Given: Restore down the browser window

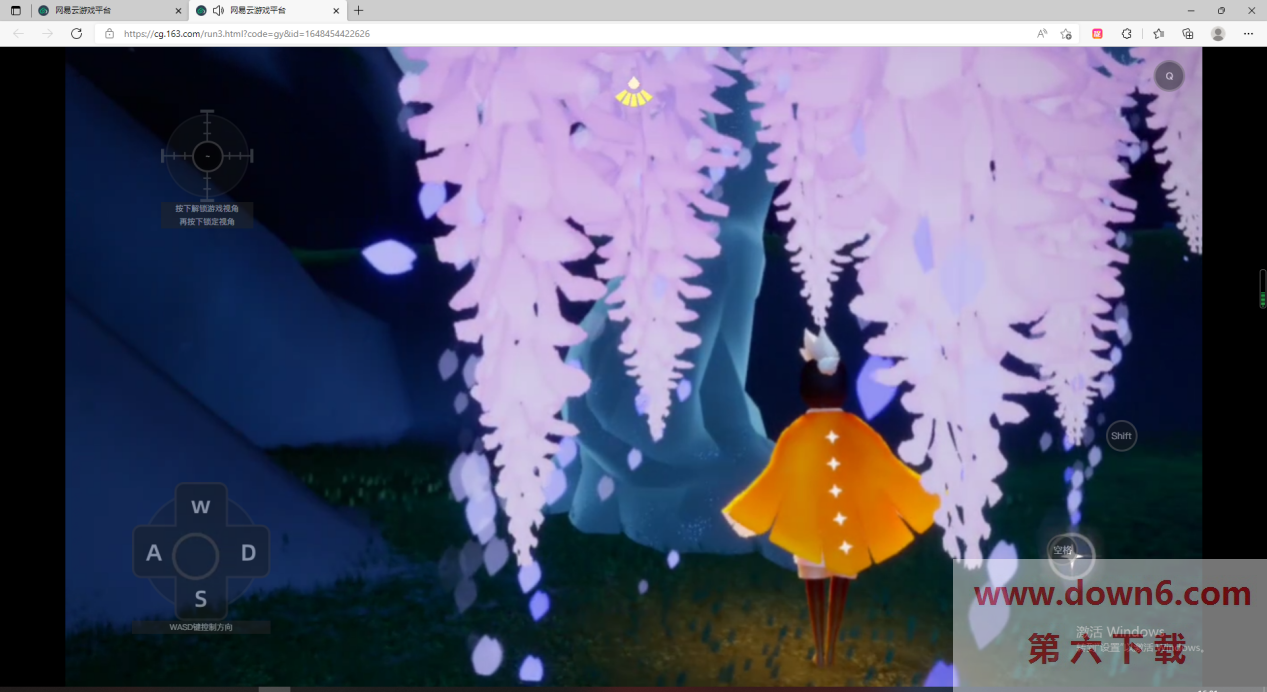Looking at the screenshot, I should click(1221, 10).
